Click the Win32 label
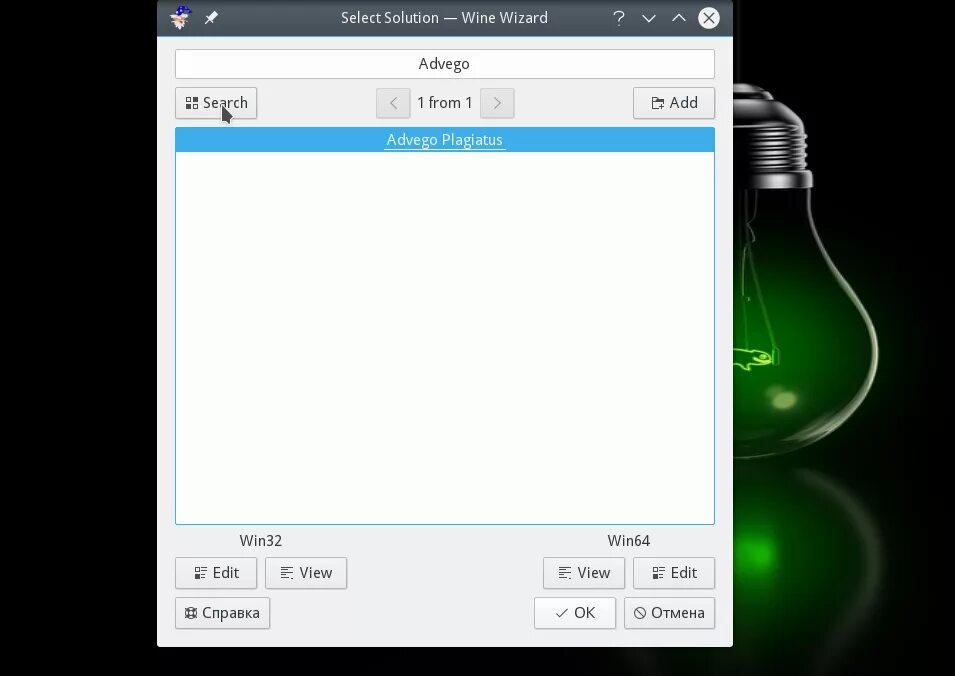955x676 pixels. (x=261, y=541)
